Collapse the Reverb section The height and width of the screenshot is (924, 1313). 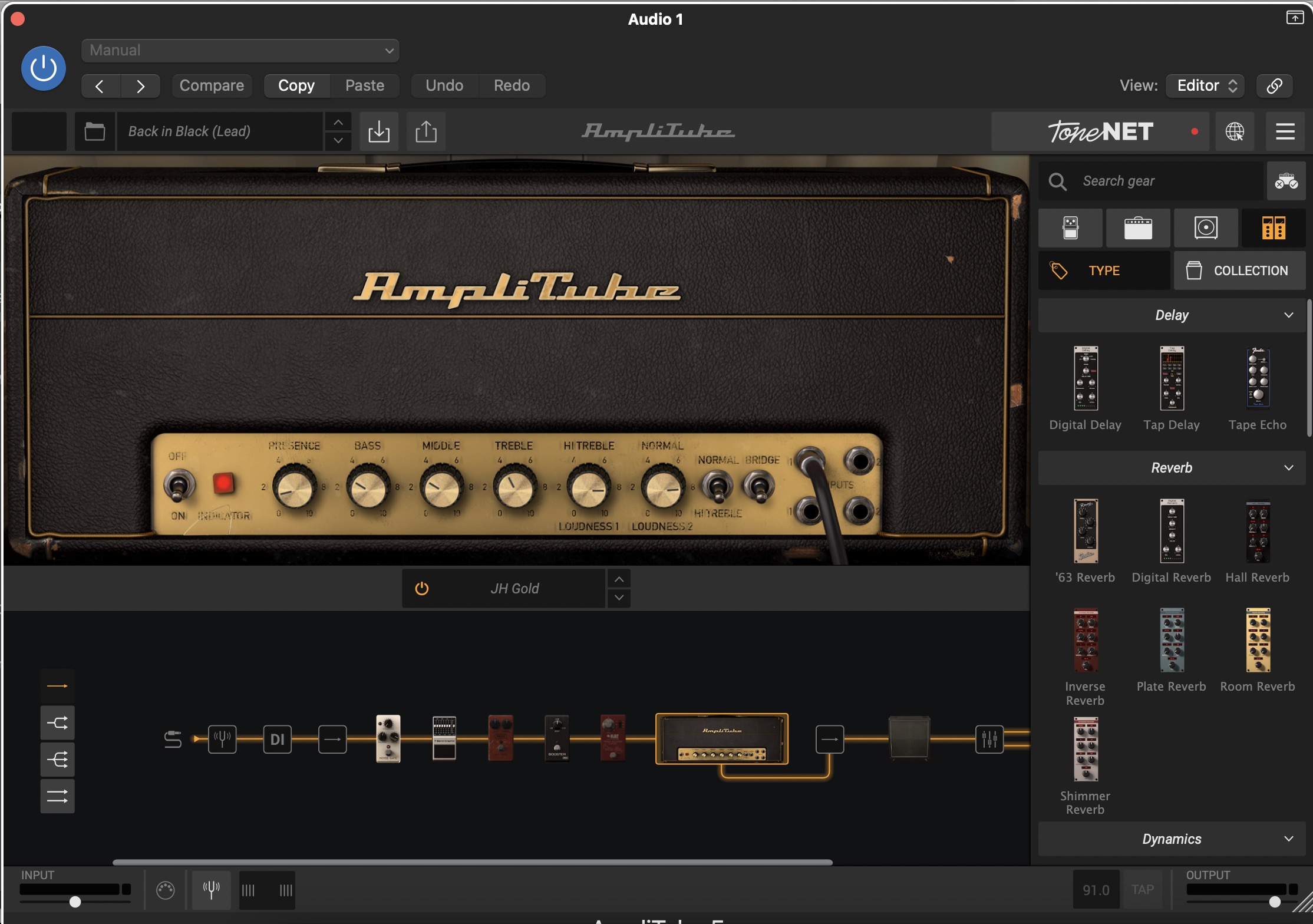(x=1172, y=468)
